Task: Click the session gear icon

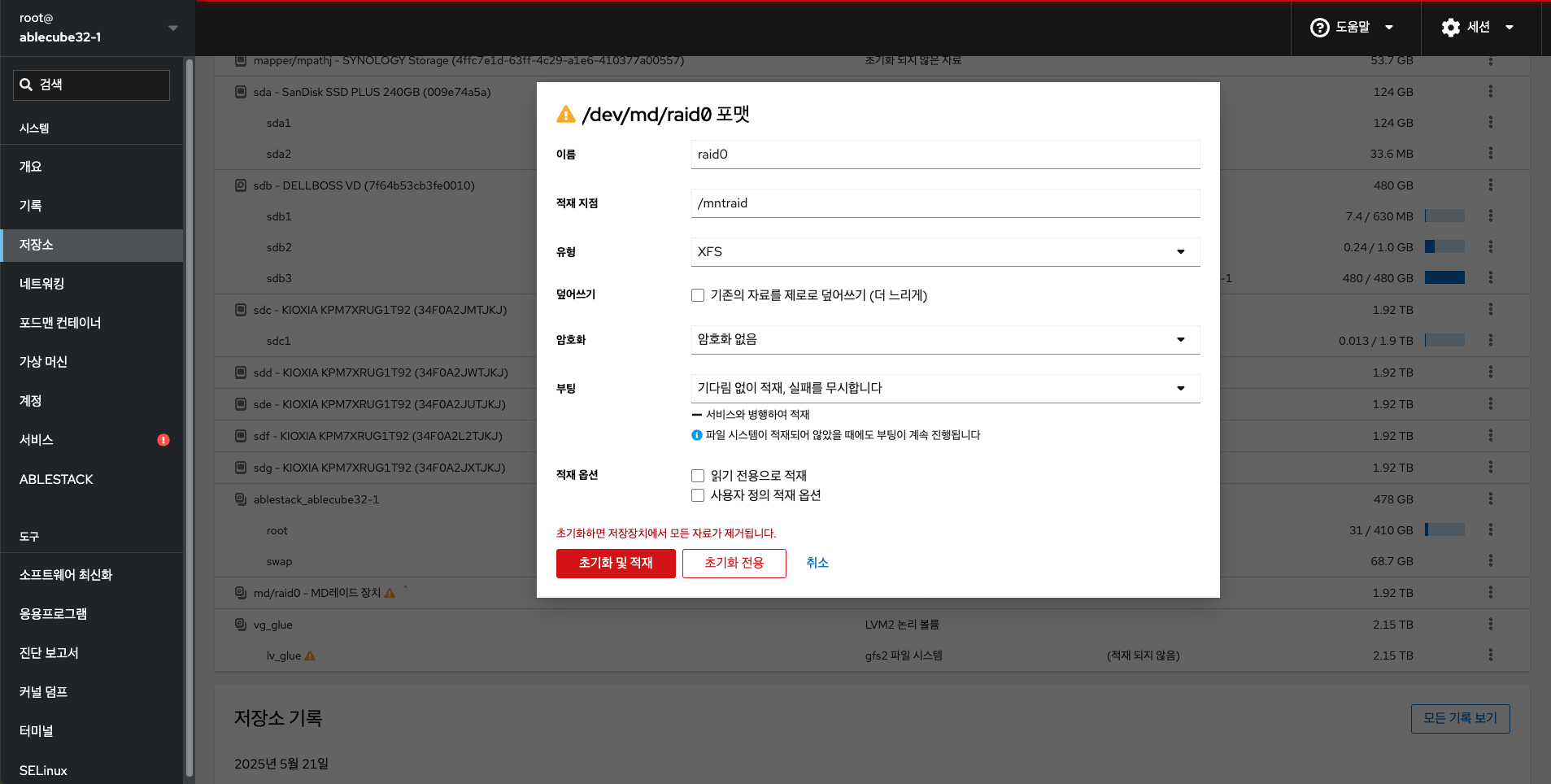Action: (1450, 28)
